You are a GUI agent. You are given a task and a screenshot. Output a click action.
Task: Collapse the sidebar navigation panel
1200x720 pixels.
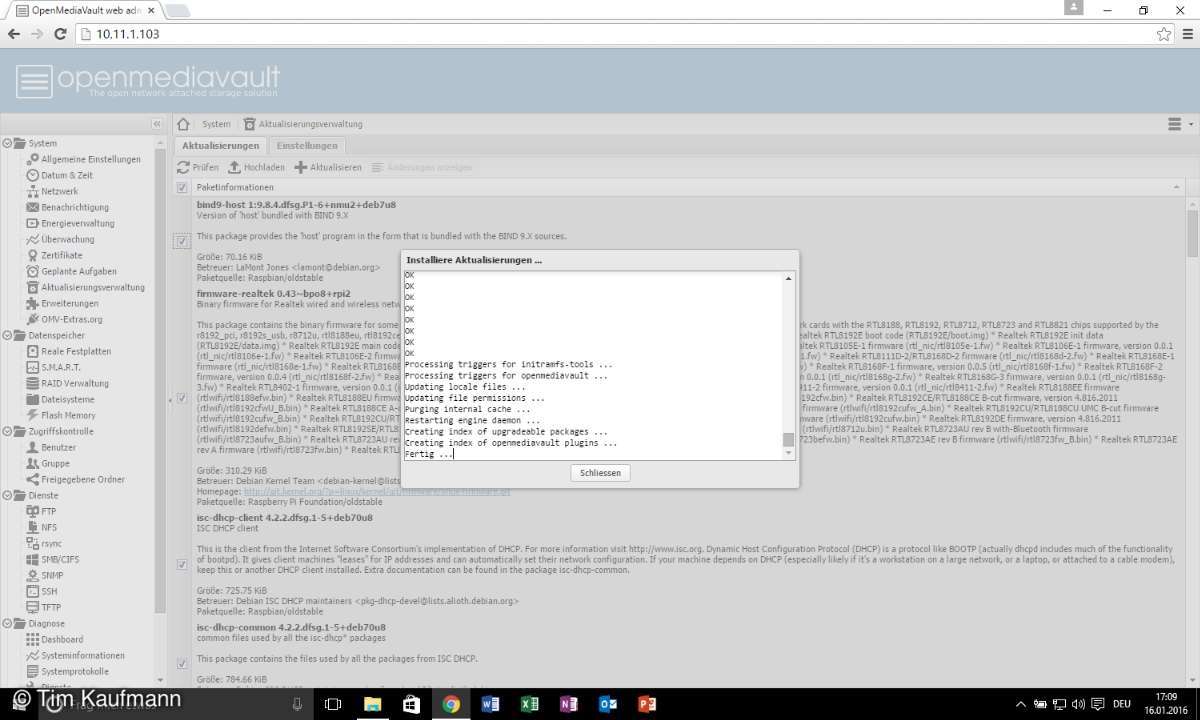pyautogui.click(x=157, y=124)
